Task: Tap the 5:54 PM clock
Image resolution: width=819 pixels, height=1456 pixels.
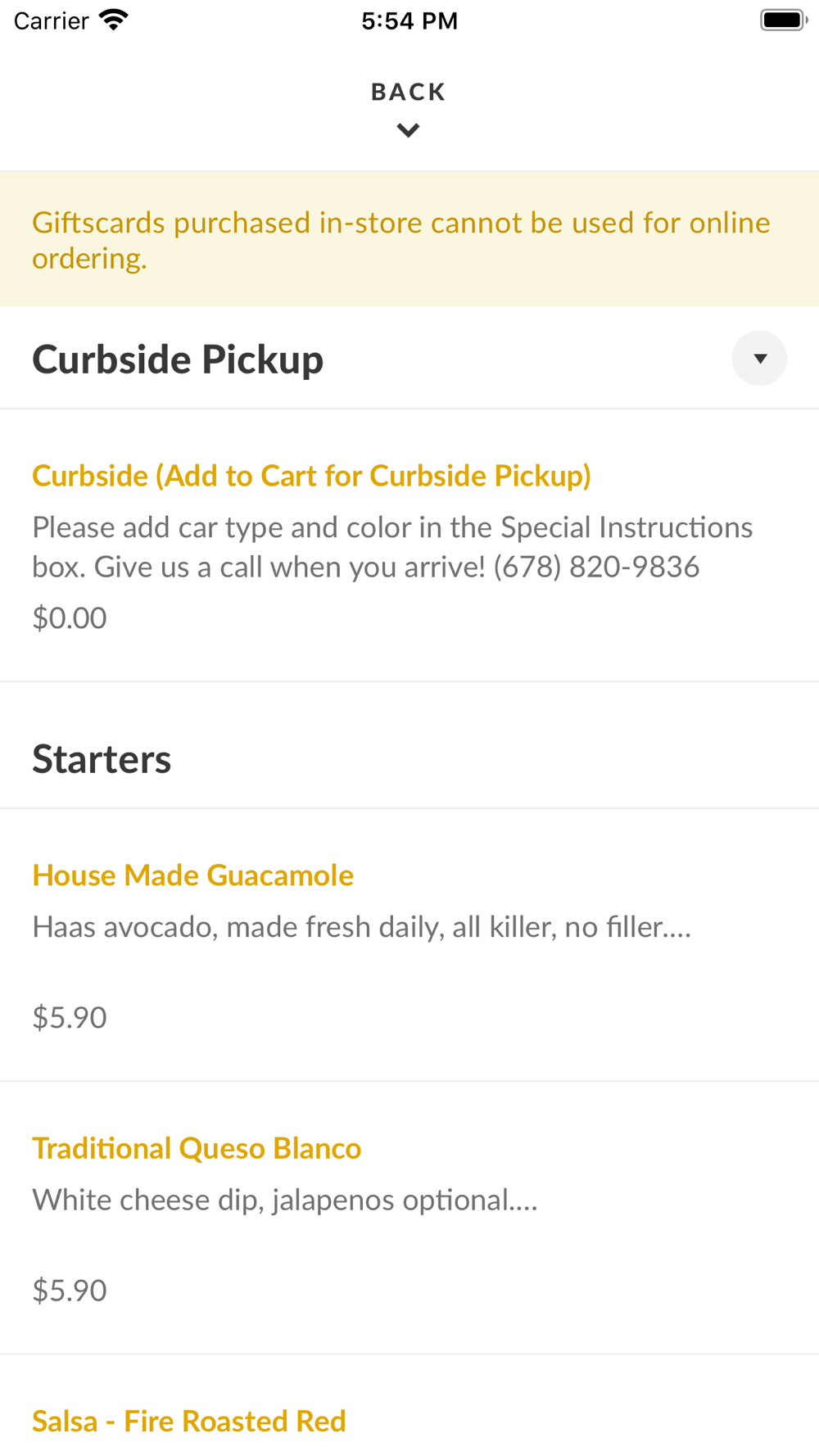Action: click(x=409, y=20)
